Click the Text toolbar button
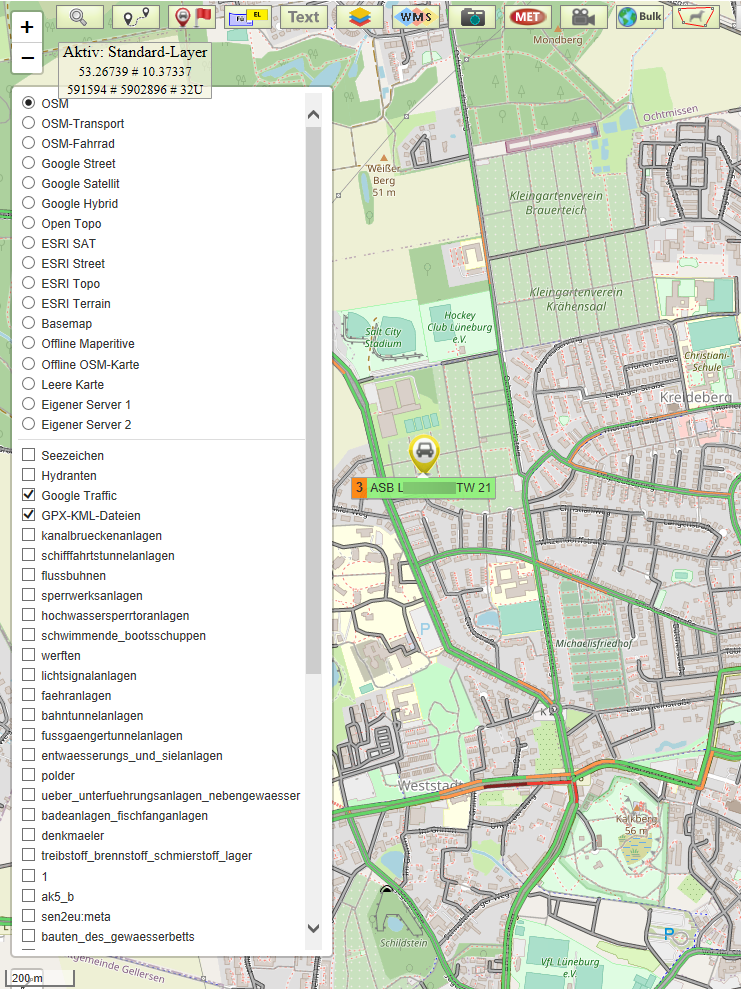Viewport: 741px width, 989px height. 303,16
